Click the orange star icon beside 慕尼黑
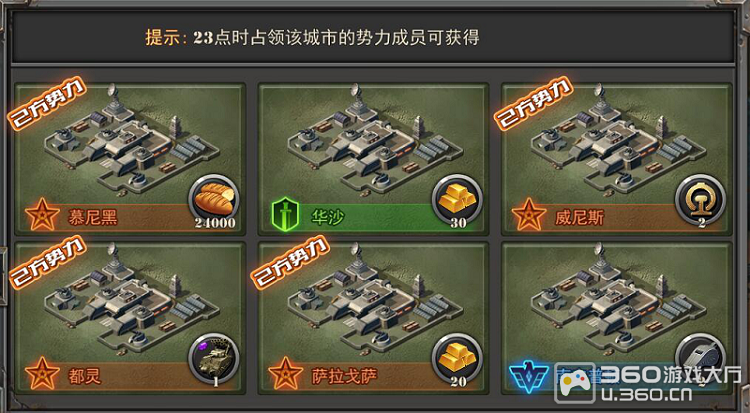Screen dimensions: 750x413 43,214
